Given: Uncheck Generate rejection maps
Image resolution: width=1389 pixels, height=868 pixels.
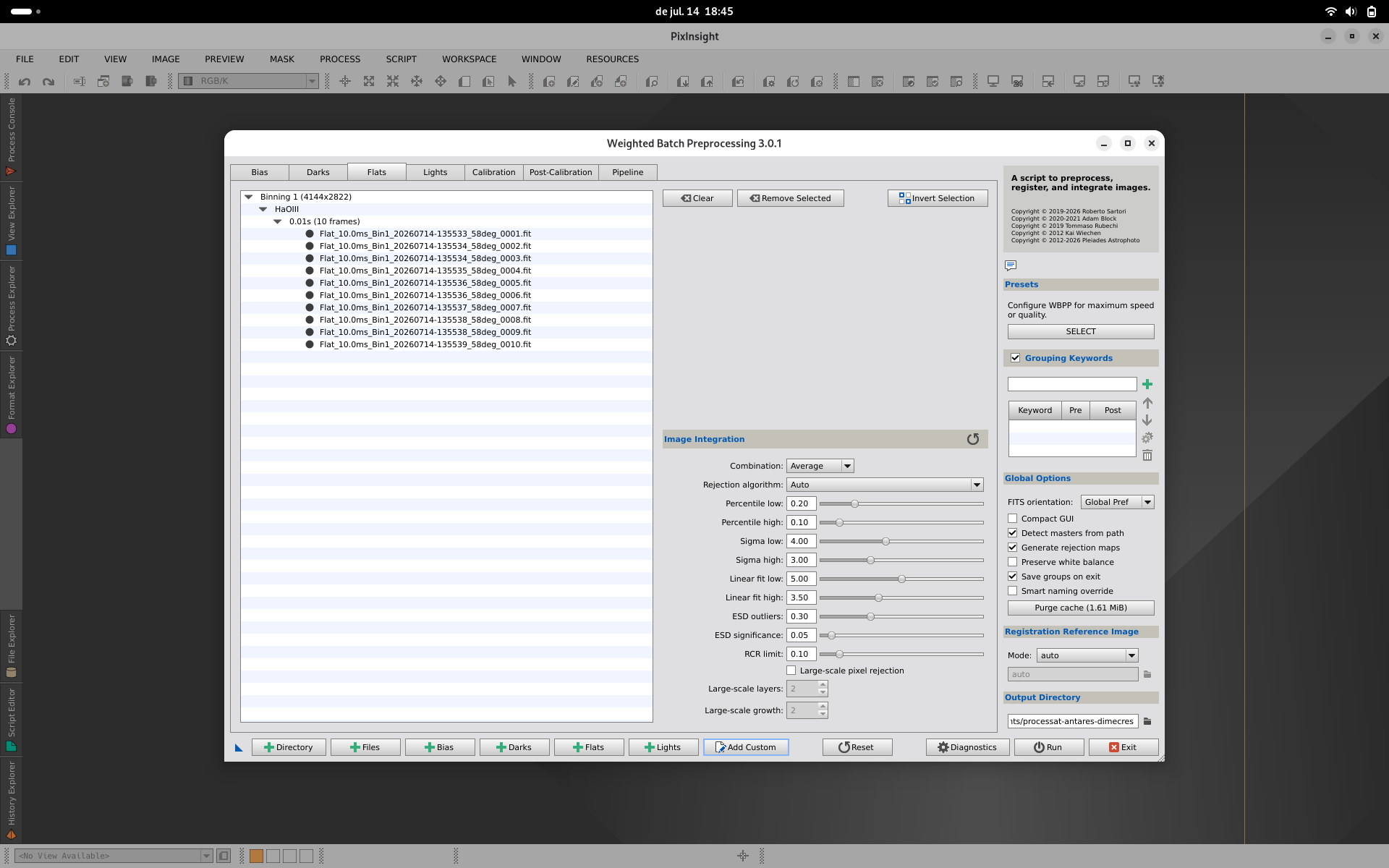Looking at the screenshot, I should click(x=1013, y=548).
